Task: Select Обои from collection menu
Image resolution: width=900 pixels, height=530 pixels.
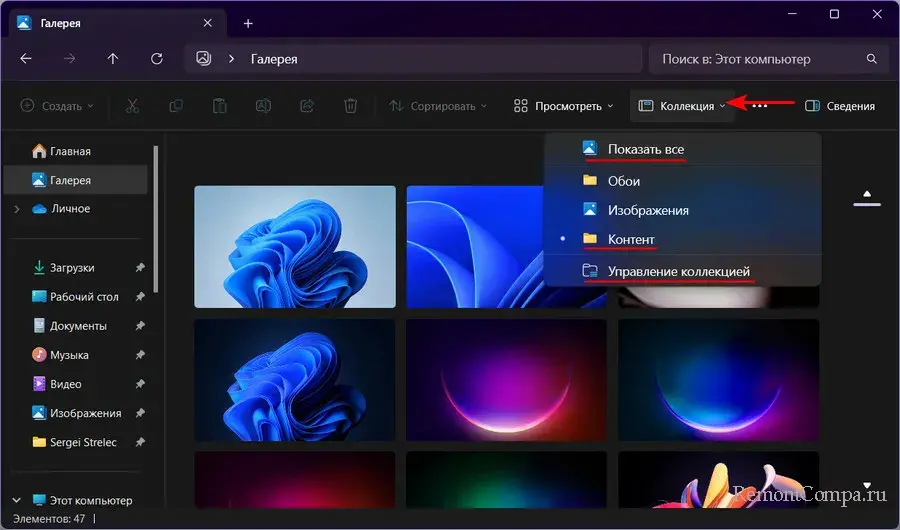Action: [623, 181]
